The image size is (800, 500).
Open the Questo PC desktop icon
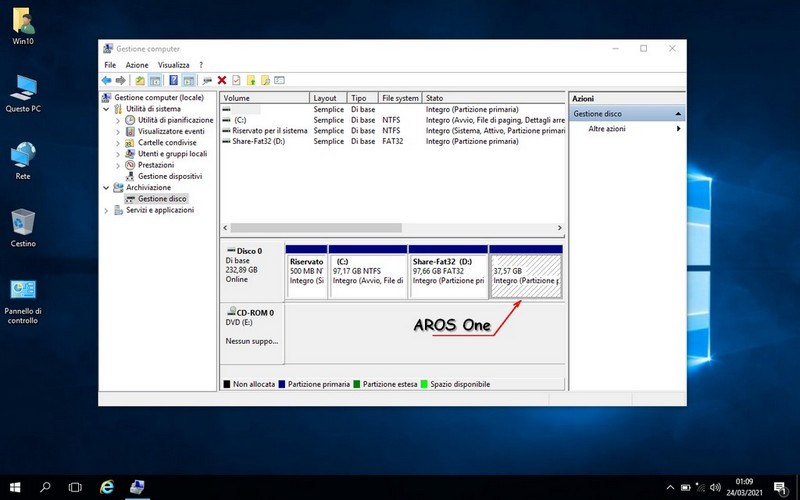coord(22,93)
